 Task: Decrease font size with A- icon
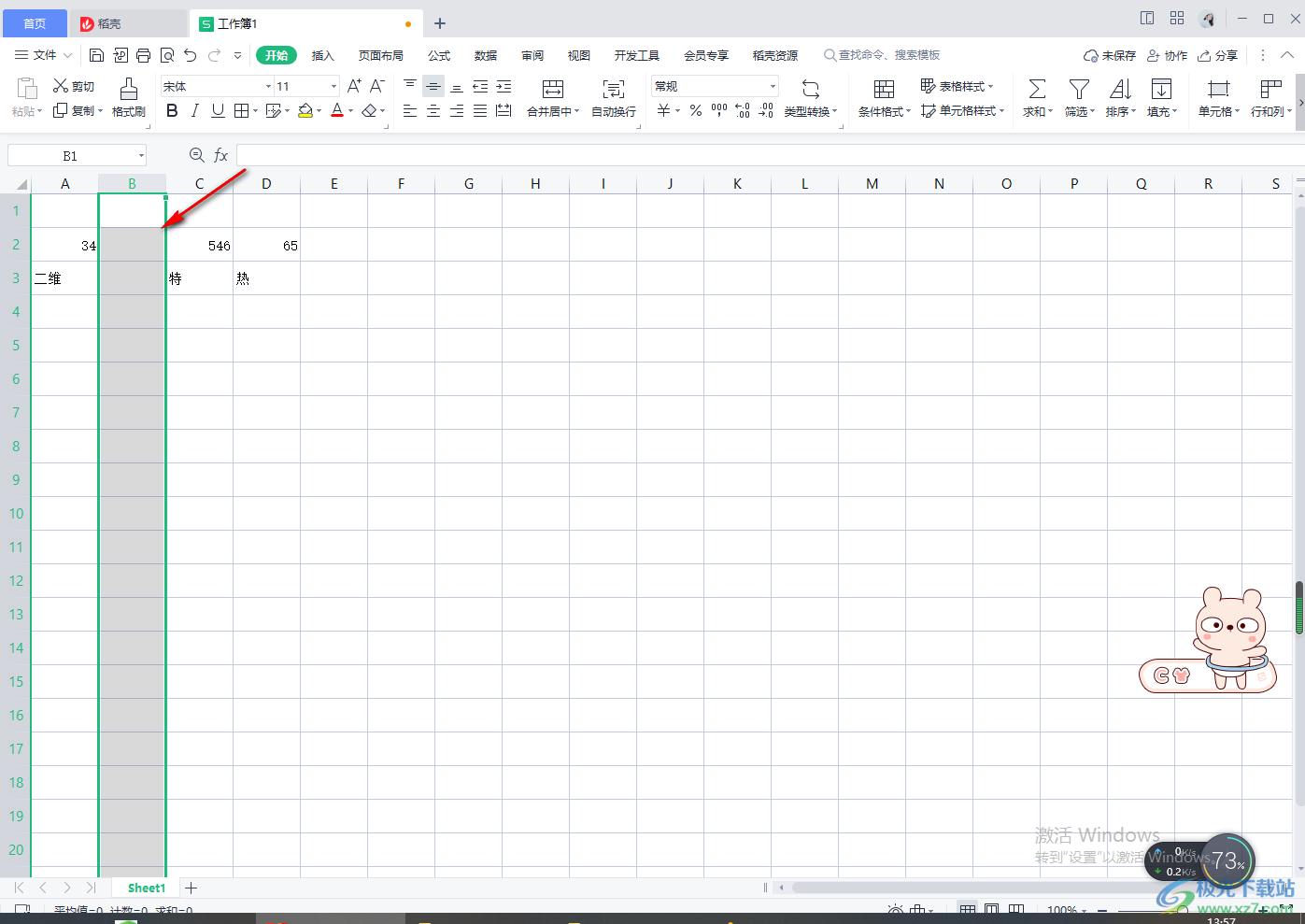pyautogui.click(x=377, y=86)
